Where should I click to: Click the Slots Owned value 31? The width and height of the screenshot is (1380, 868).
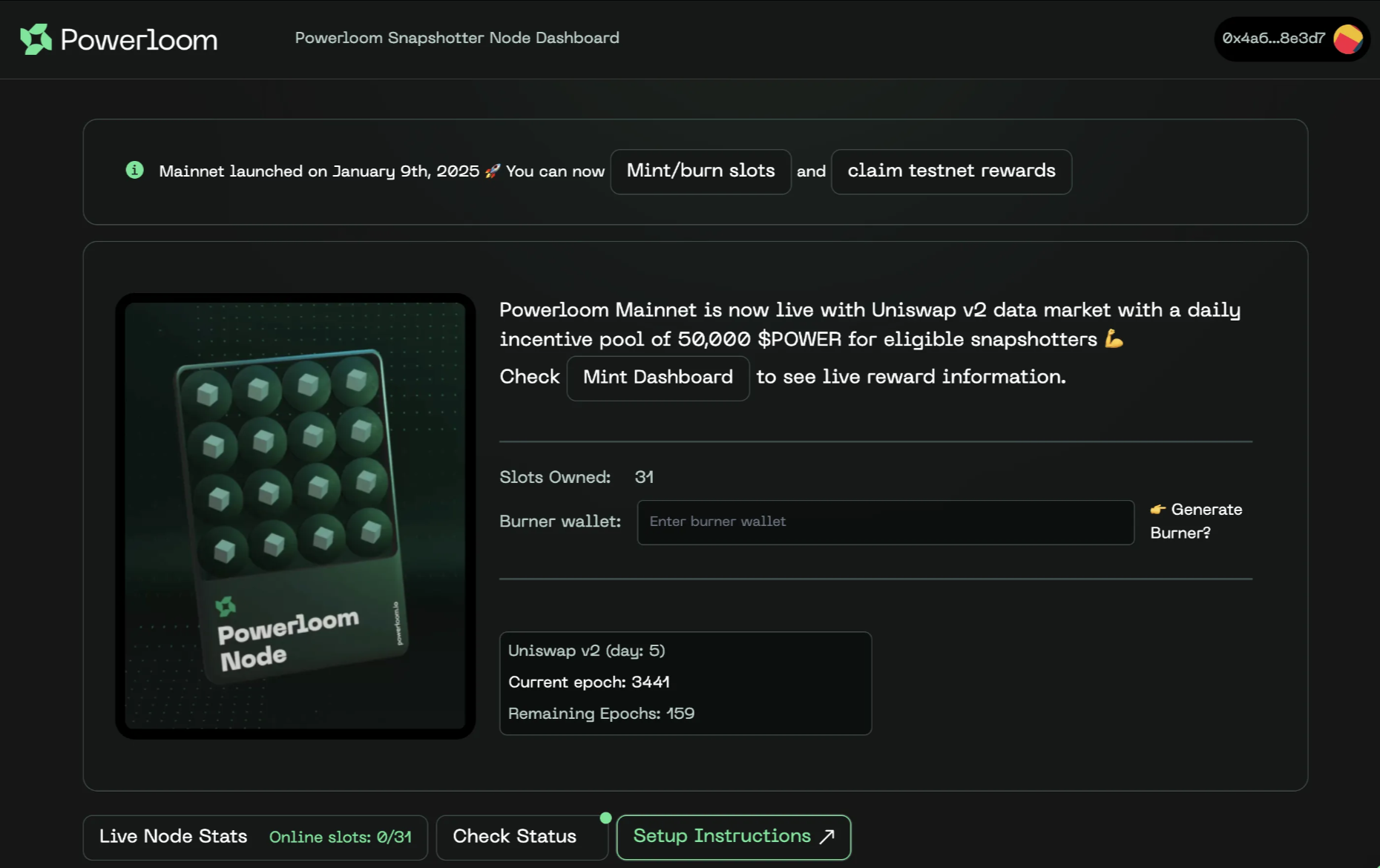(644, 477)
